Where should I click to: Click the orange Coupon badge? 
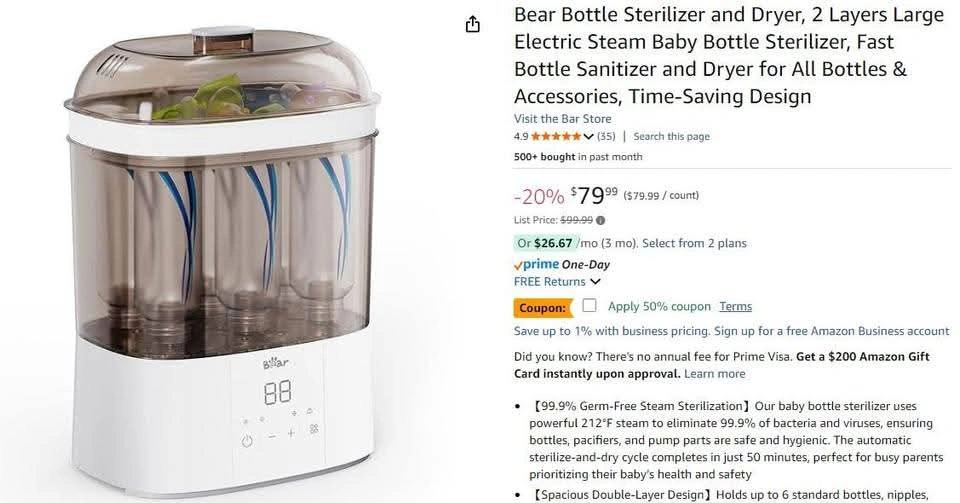[x=543, y=307]
